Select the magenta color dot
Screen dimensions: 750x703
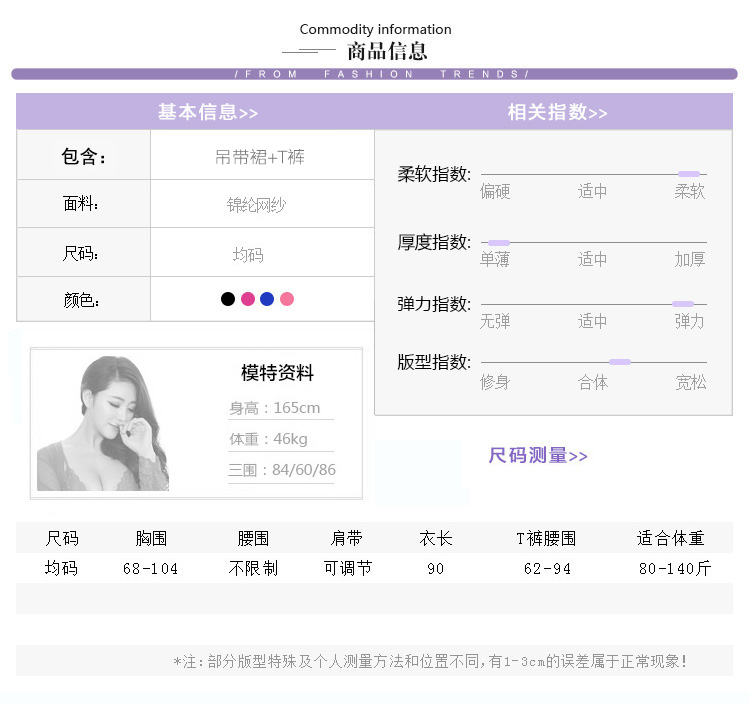point(248,299)
